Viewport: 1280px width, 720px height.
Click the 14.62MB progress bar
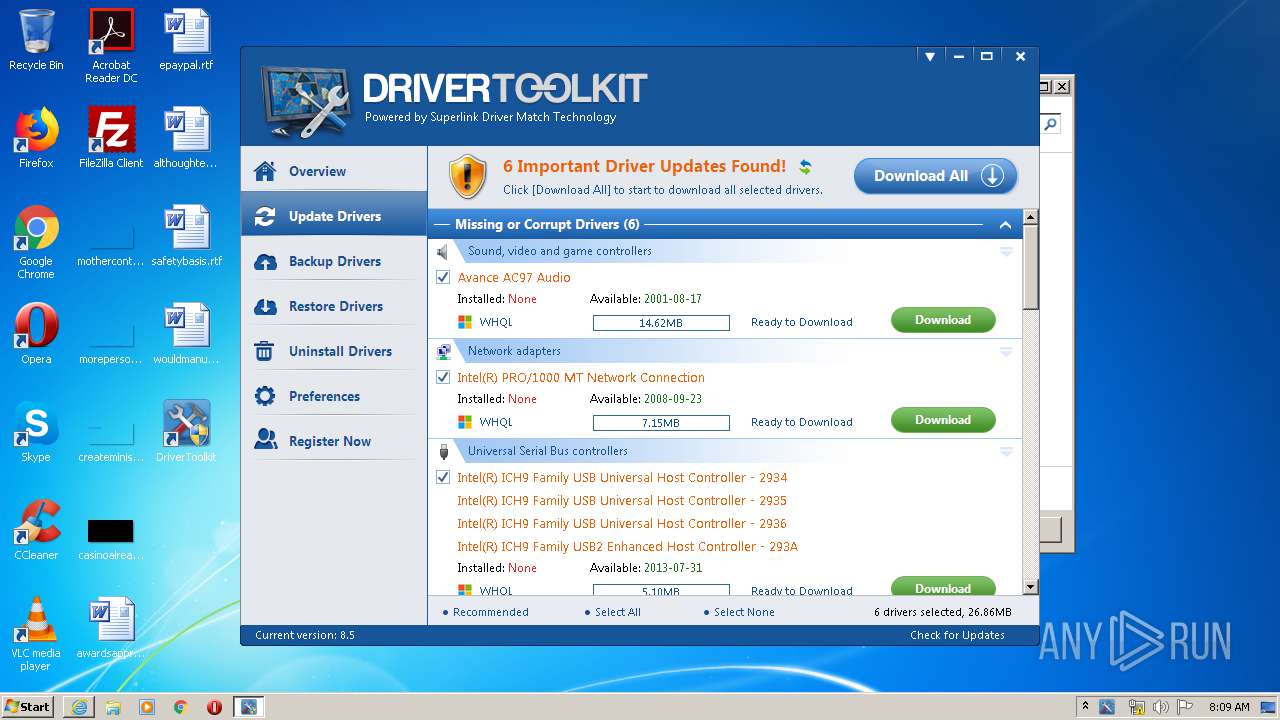point(661,323)
